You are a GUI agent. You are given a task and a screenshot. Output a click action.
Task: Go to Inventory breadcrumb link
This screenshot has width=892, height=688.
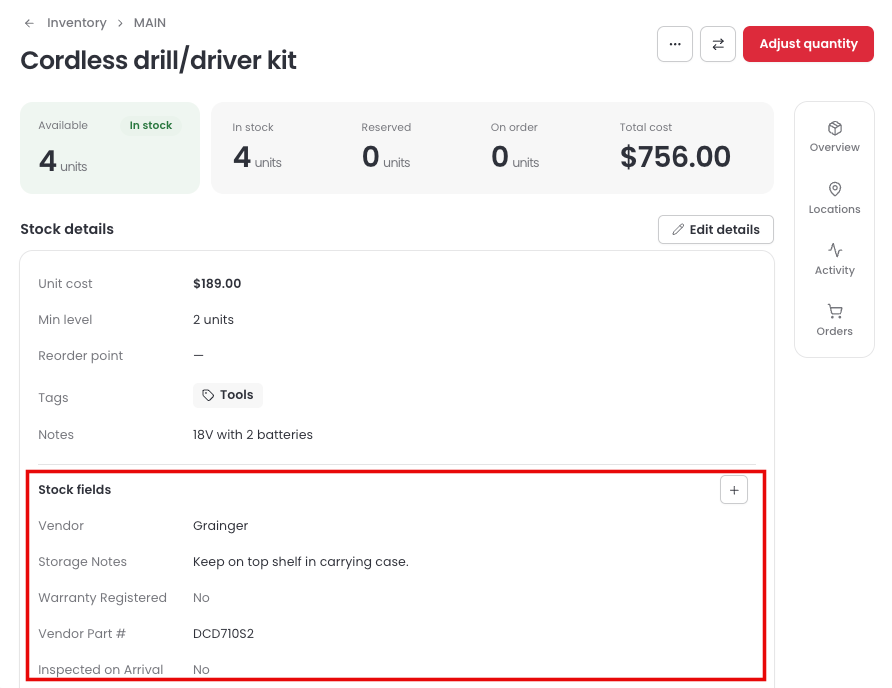tap(77, 23)
